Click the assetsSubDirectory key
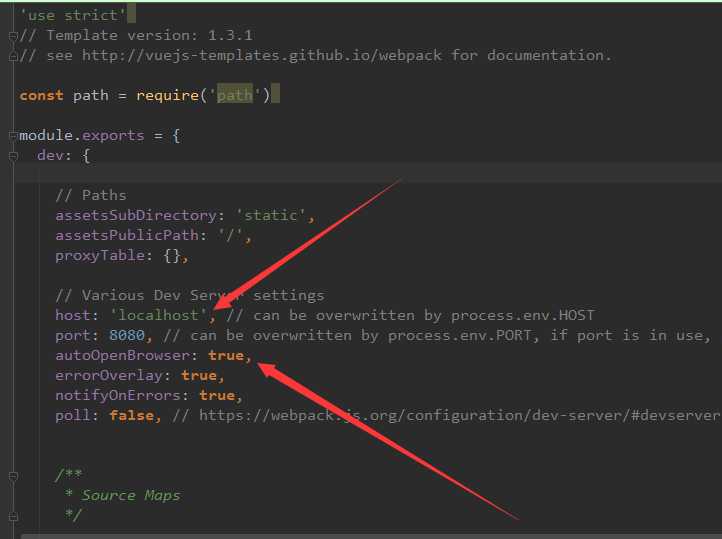 pos(136,215)
